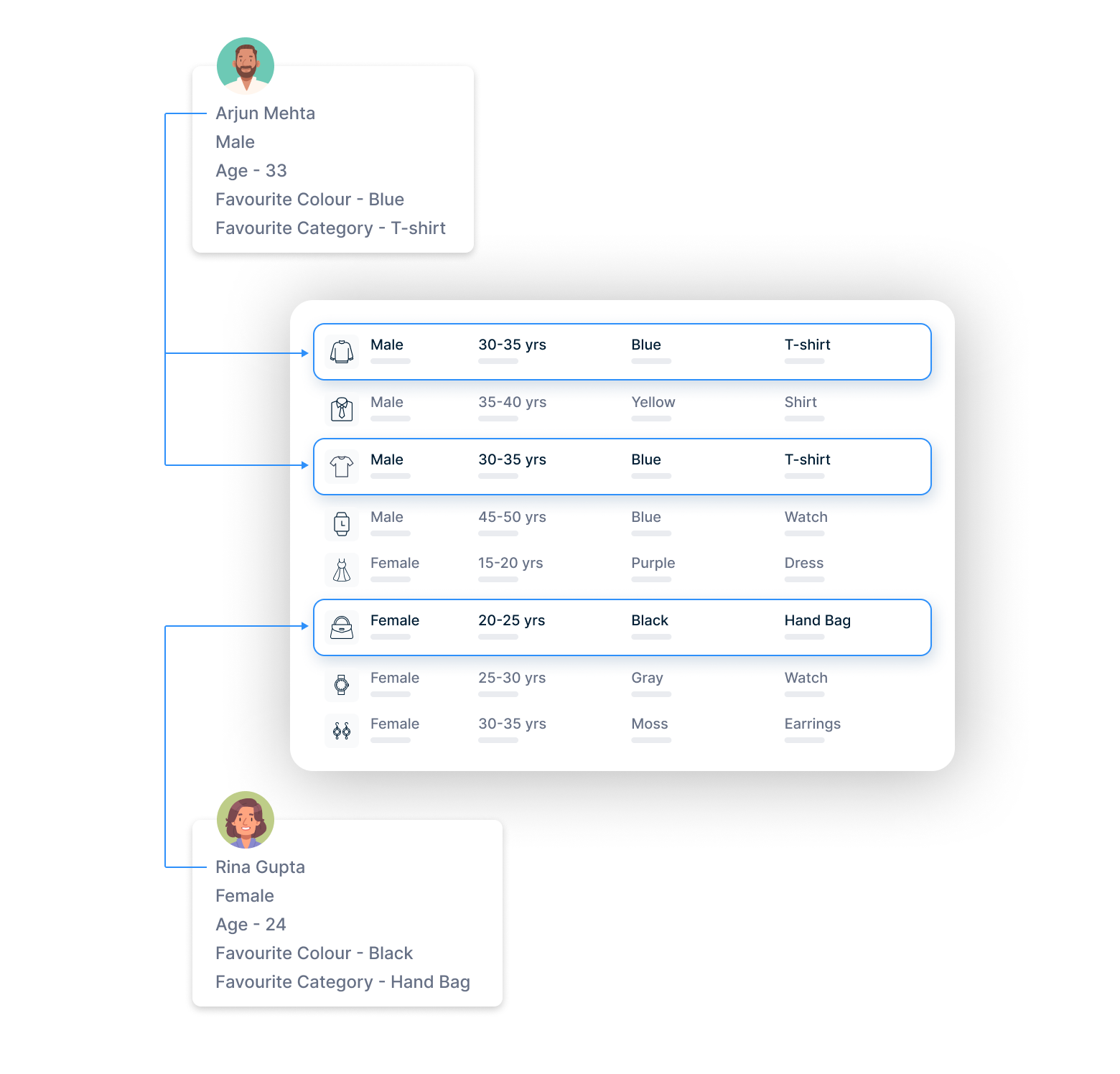Viewport: 1120px width, 1074px height.
Task: Select the Yellow colour in Shirt row
Action: point(653,402)
